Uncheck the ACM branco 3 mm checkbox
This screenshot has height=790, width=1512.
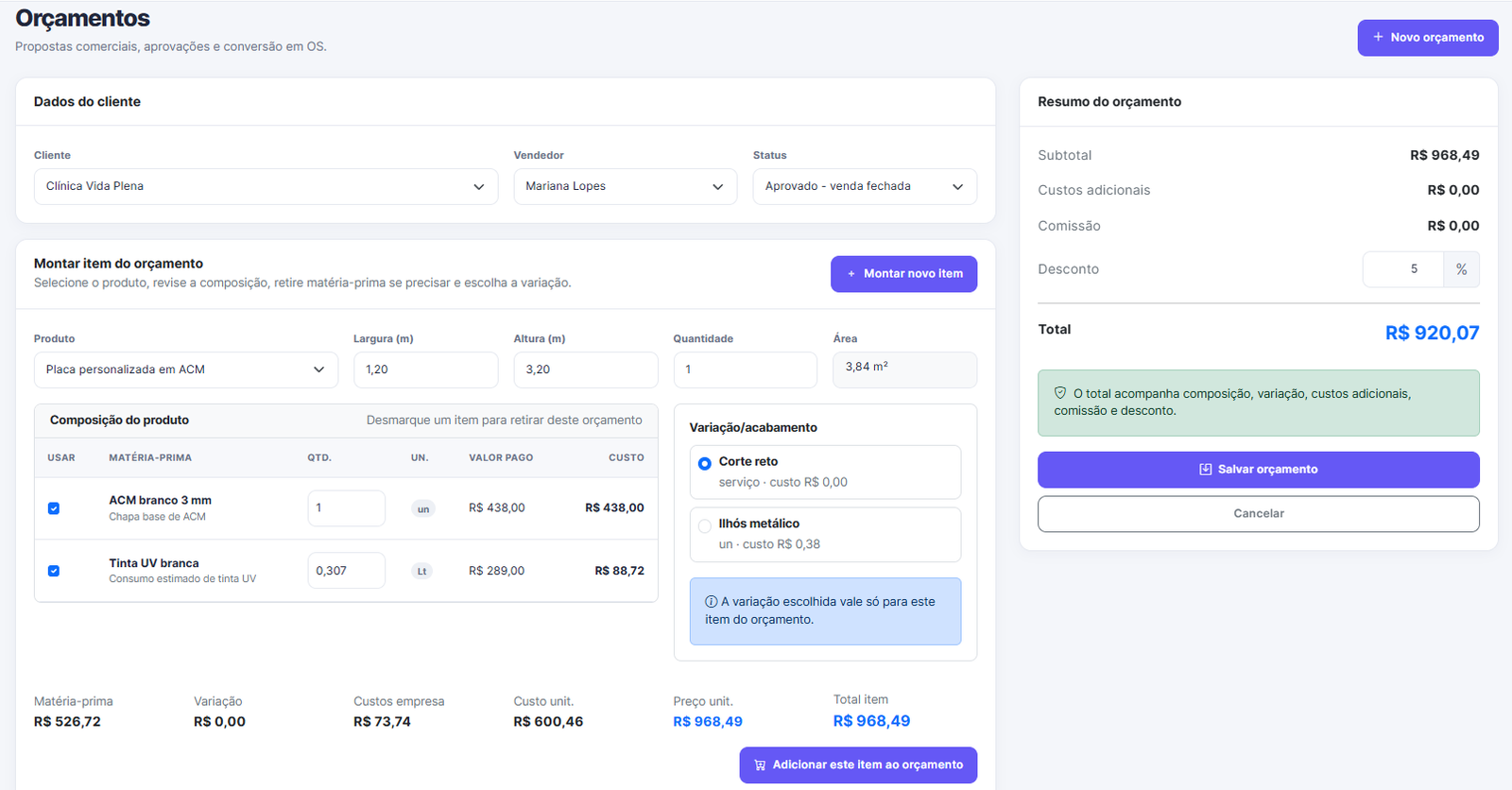54,508
